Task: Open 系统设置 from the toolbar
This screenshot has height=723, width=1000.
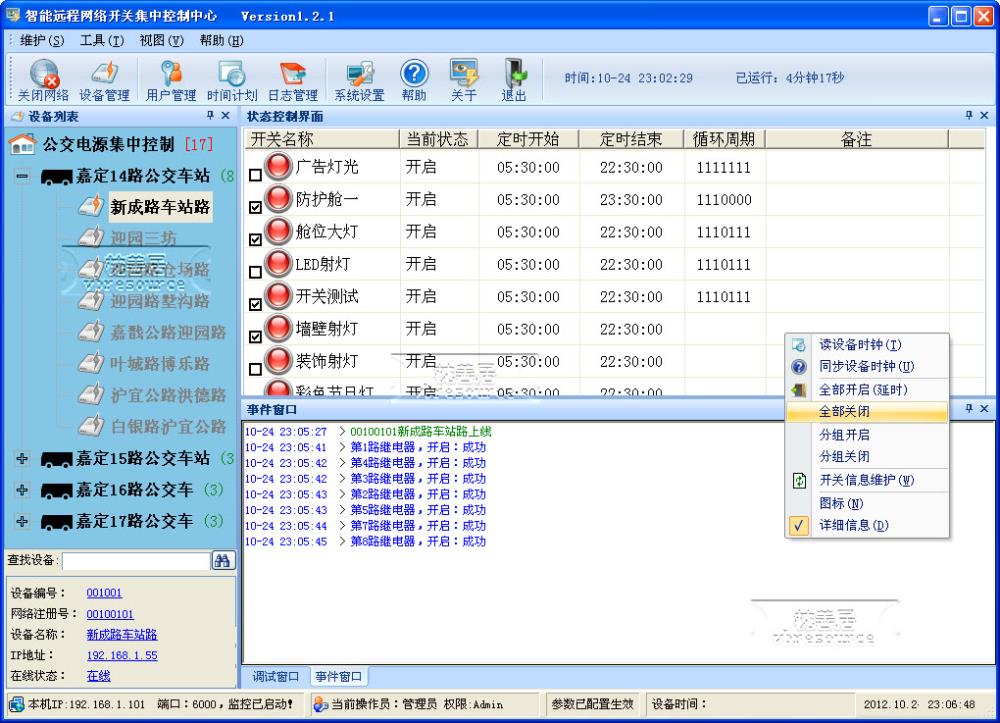Action: pos(359,77)
